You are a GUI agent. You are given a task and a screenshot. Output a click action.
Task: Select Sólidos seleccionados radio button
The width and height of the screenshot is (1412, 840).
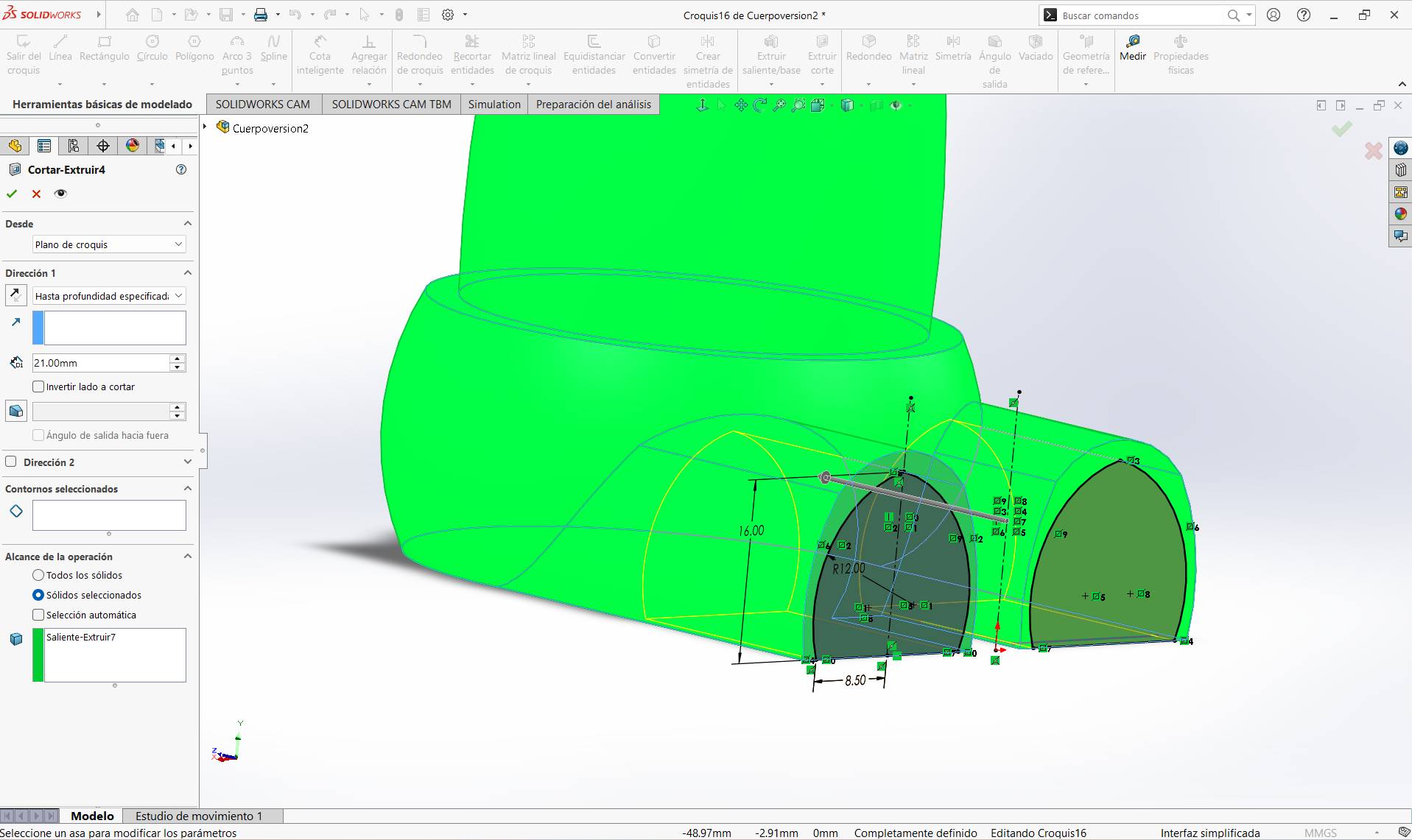(38, 595)
